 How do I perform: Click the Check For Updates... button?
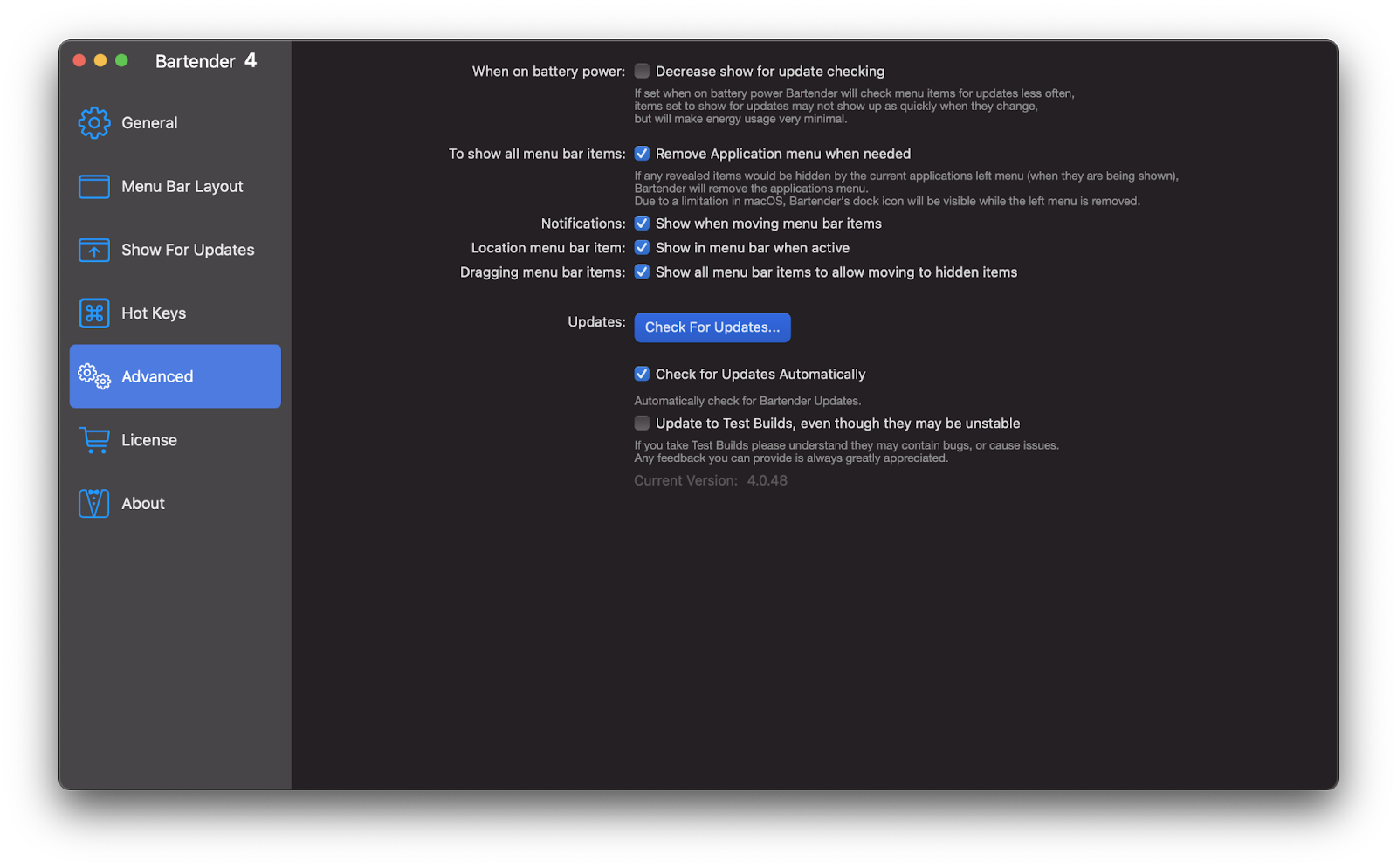[x=712, y=327]
